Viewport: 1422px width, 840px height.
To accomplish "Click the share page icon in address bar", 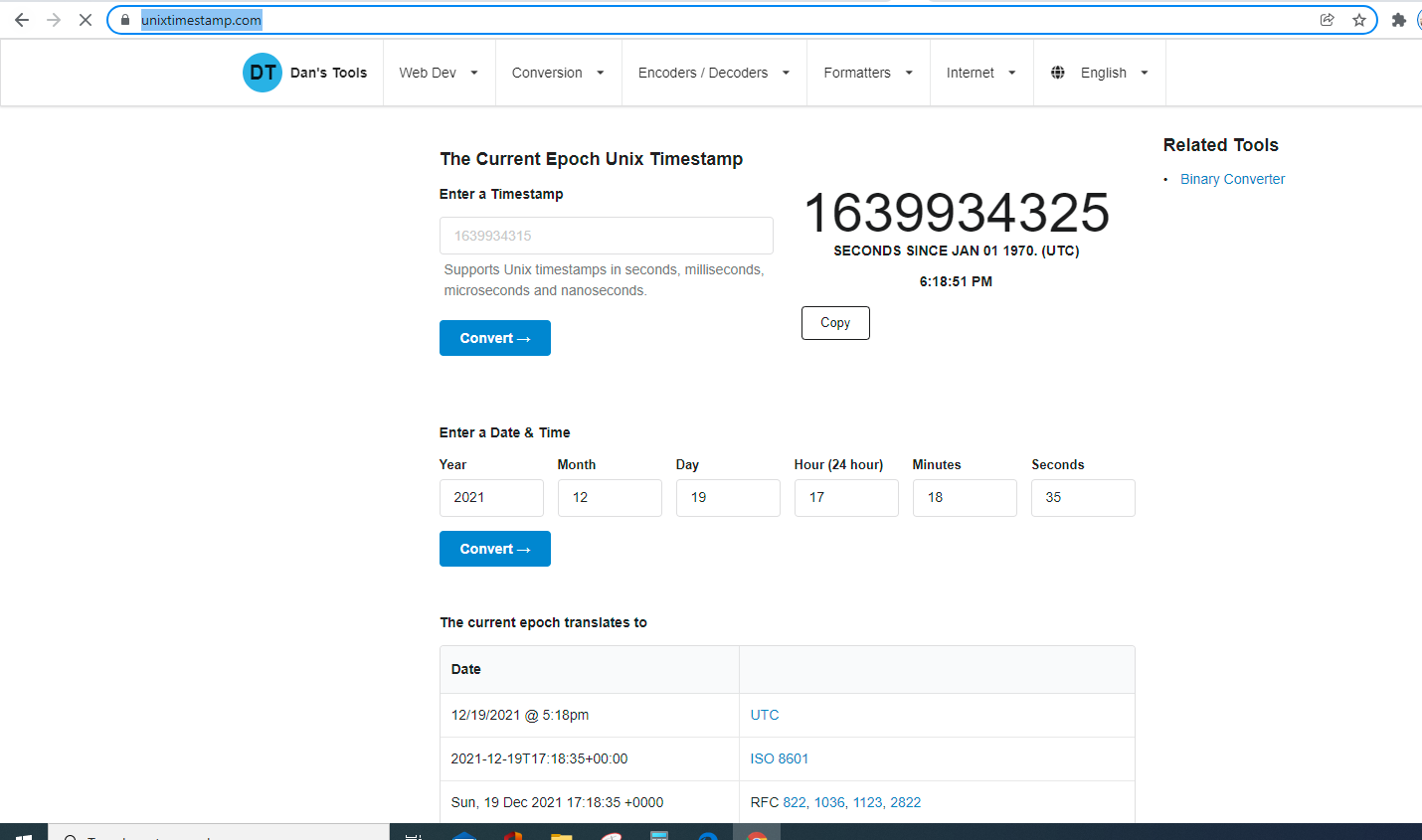I will [x=1327, y=20].
